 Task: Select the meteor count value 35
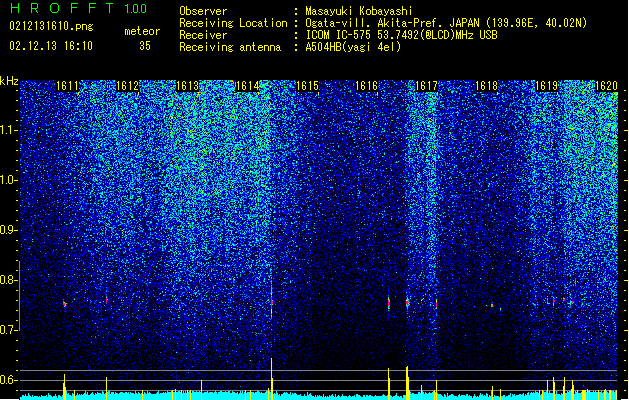coord(145,46)
